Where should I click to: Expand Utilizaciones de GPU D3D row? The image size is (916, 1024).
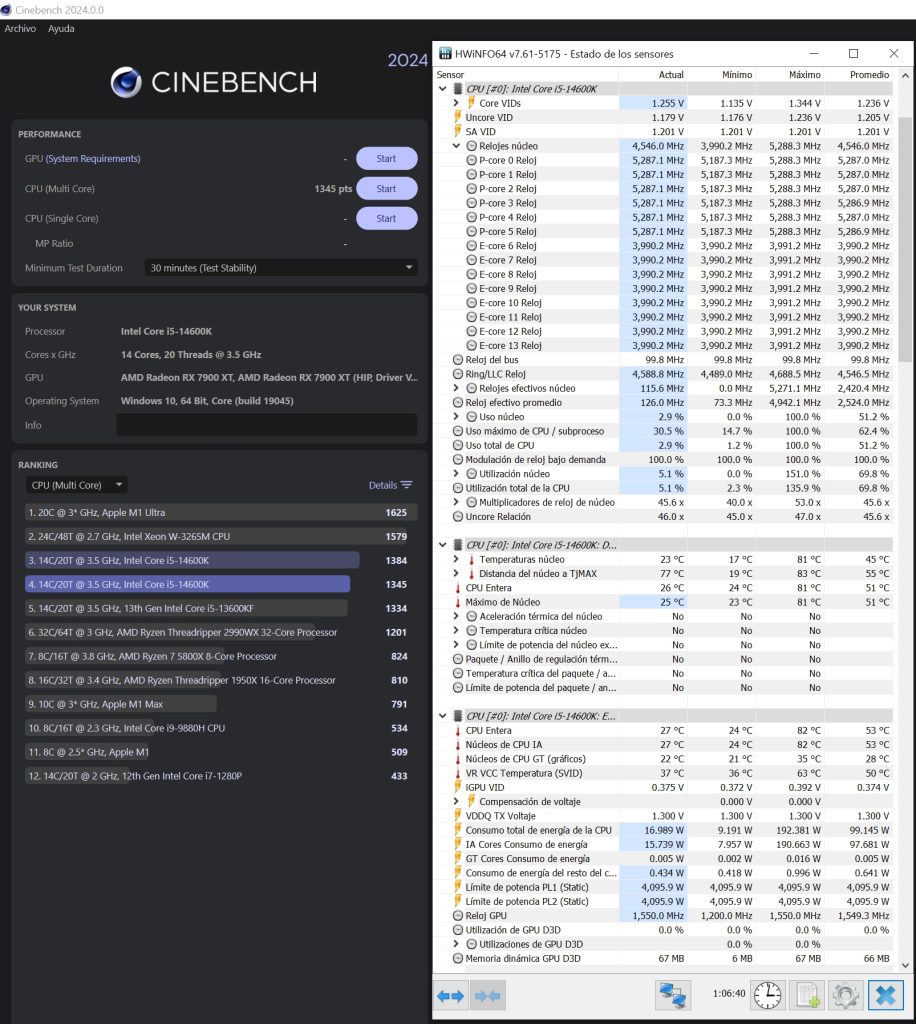tap(456, 944)
